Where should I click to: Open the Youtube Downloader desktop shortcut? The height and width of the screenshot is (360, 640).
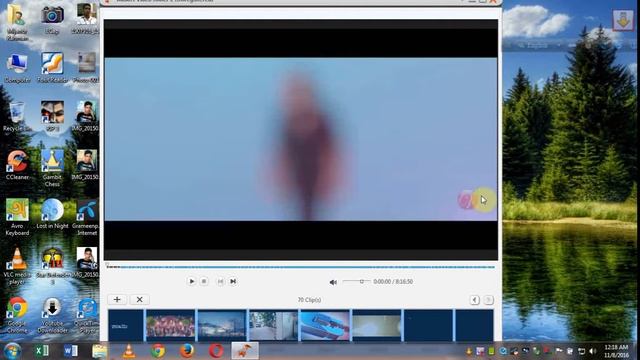52,315
